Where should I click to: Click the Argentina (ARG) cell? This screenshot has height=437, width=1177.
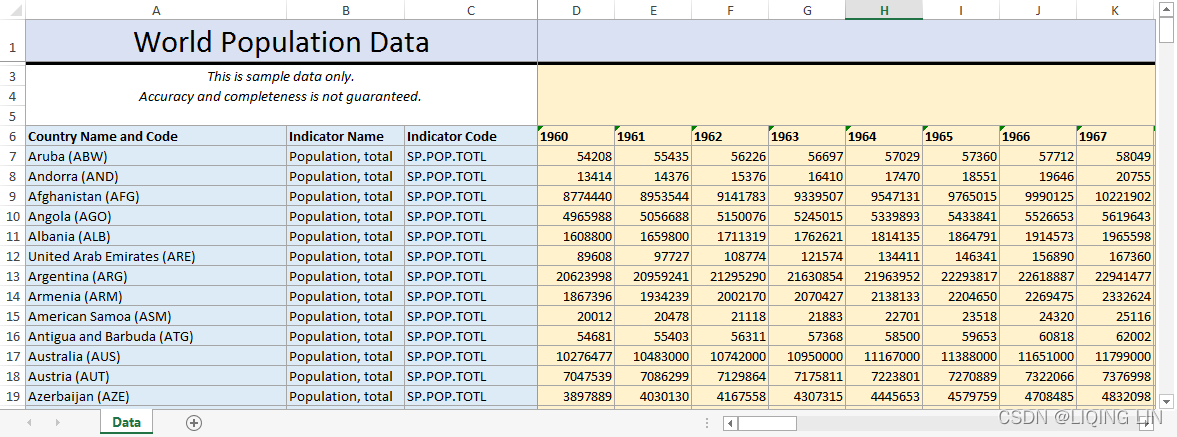coord(156,276)
